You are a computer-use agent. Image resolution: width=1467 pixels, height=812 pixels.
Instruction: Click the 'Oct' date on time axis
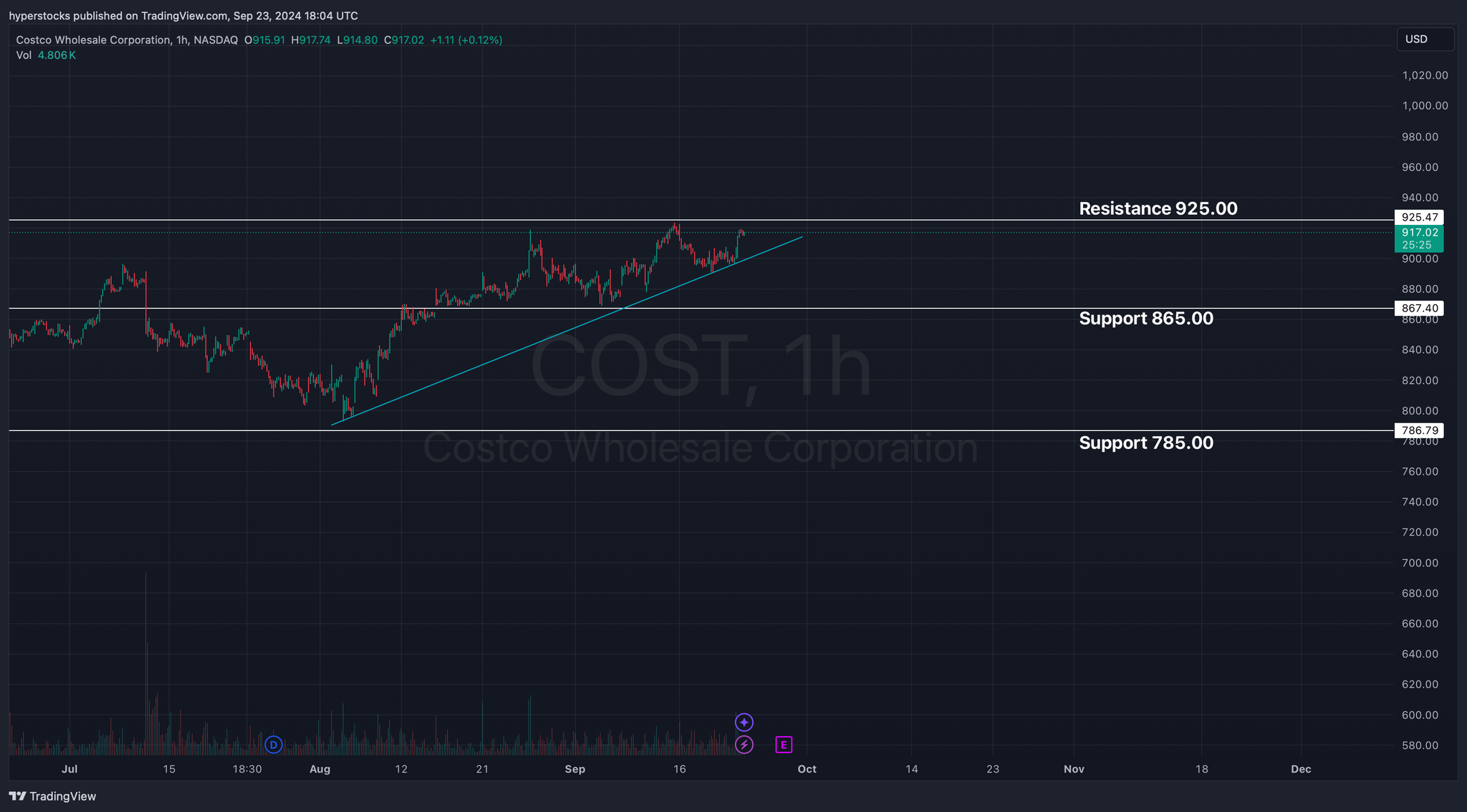tap(807, 769)
